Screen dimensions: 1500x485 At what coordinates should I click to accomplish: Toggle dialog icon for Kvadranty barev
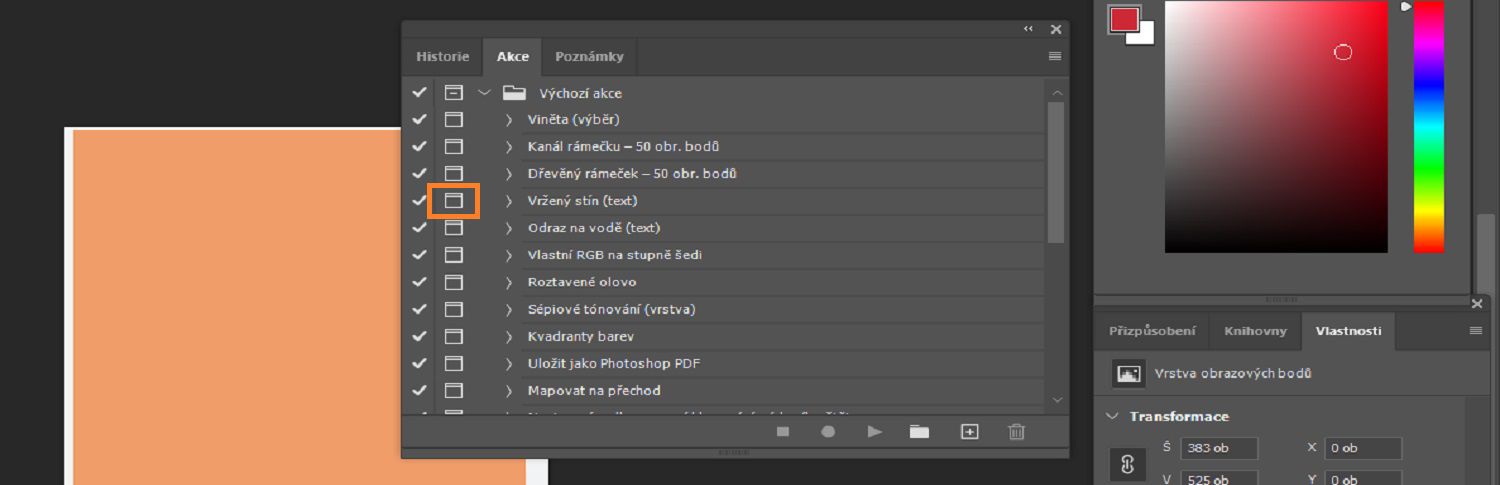tap(454, 336)
